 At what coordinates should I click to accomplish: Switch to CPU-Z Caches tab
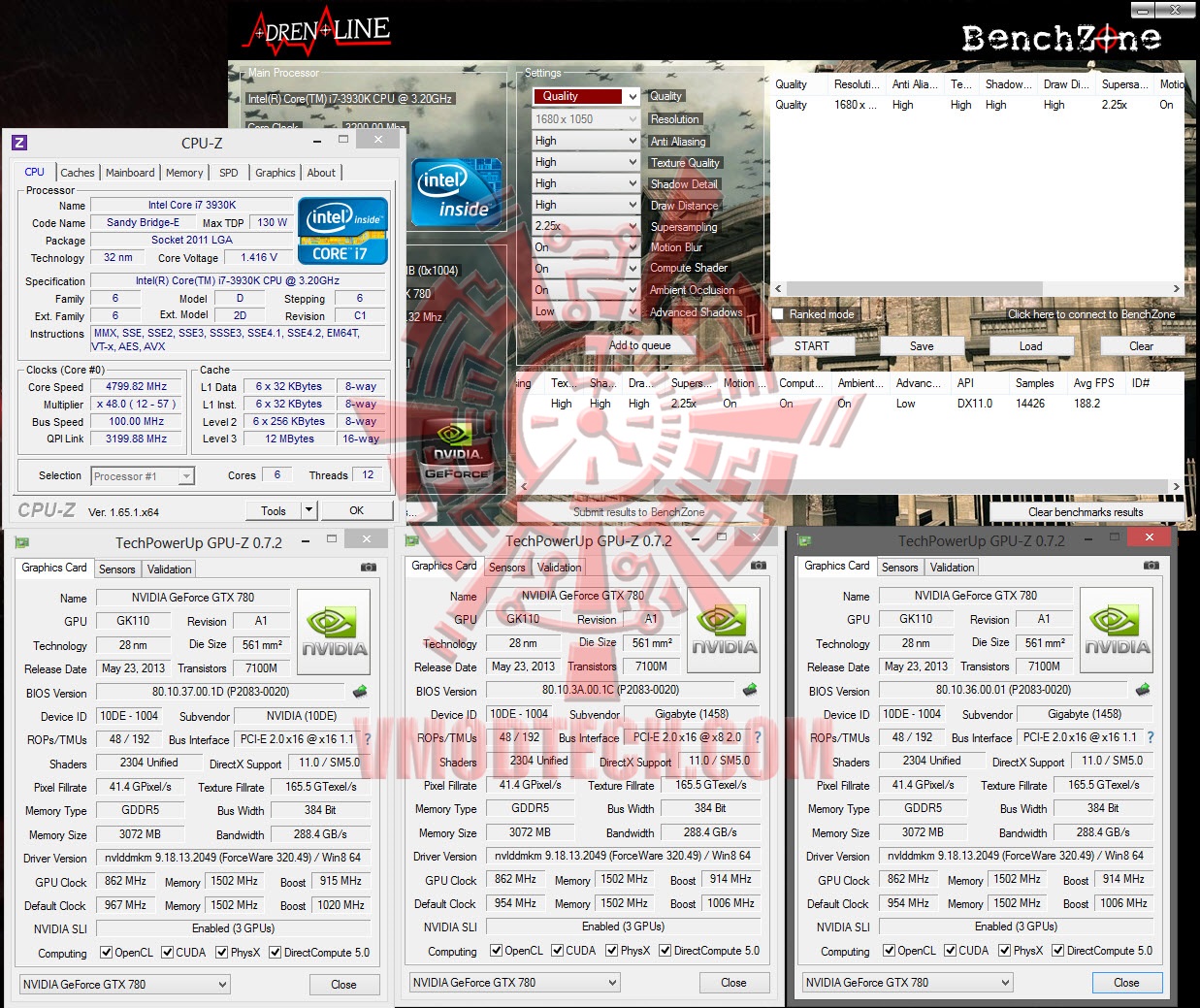78,173
